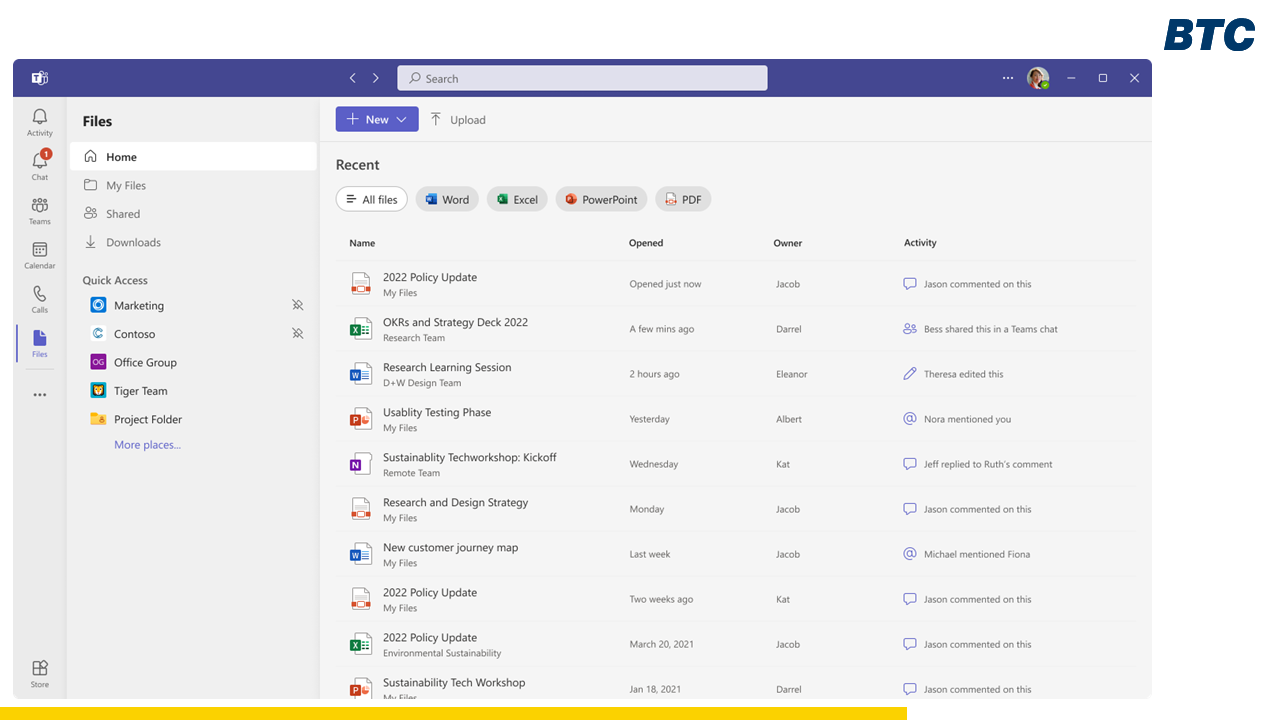This screenshot has width=1280, height=720.
Task: Open the Store icon
Action: coord(40,673)
